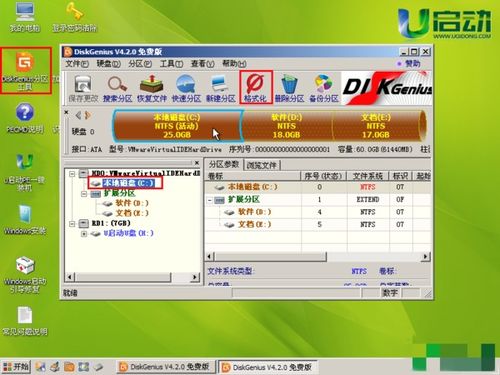Click the 删除分区 delete partition trash icon

[x=289, y=88]
